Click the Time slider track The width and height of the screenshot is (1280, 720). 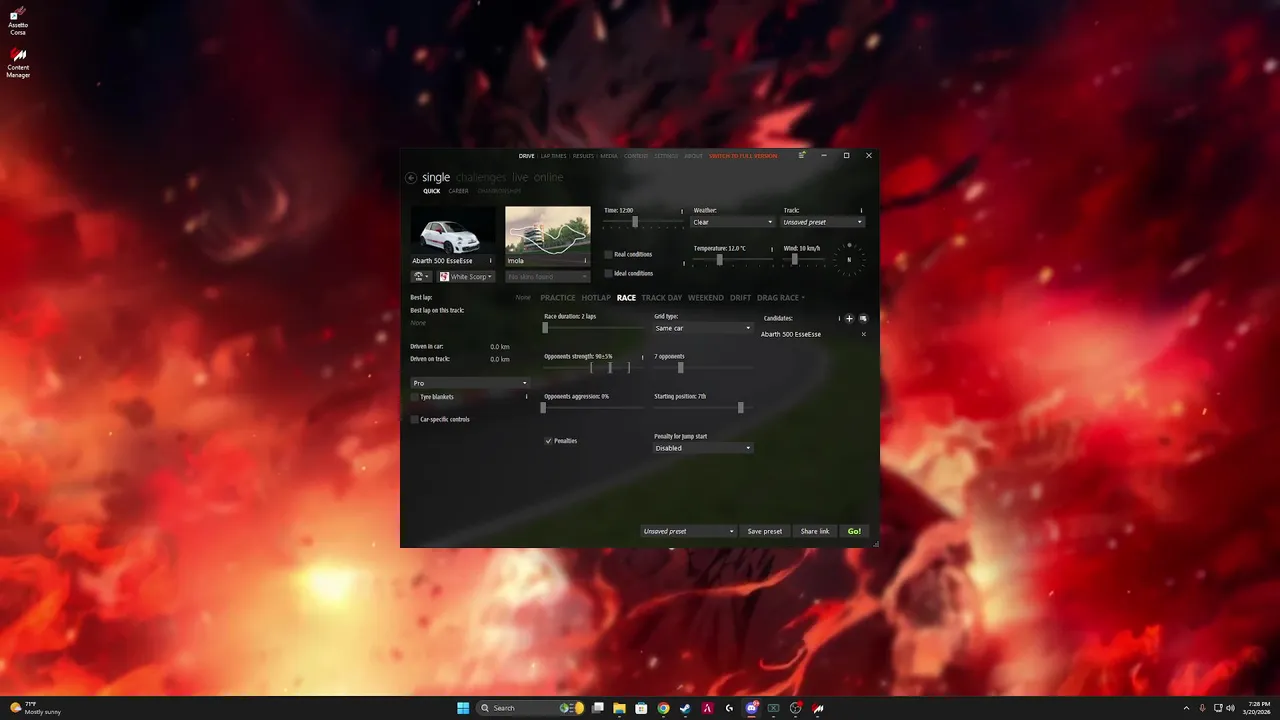[x=643, y=222]
